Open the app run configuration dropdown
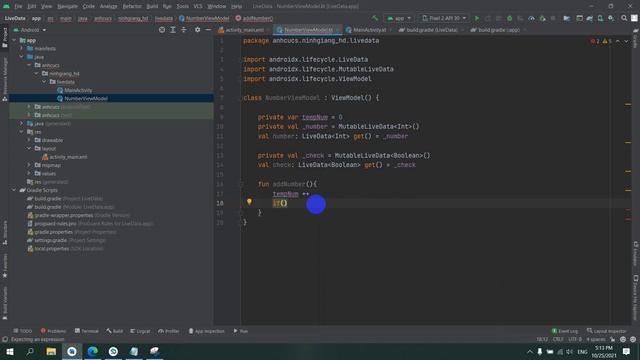The height and width of the screenshot is (360, 640). coord(399,18)
